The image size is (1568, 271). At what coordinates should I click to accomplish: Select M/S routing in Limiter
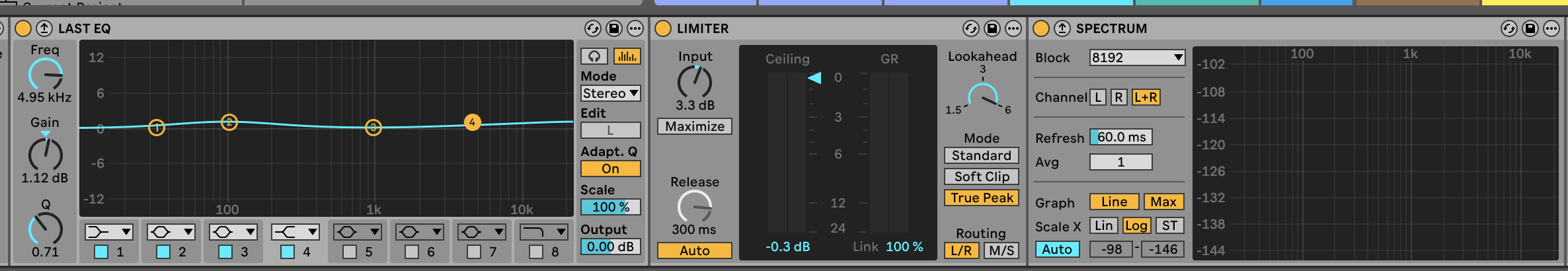pos(1001,251)
